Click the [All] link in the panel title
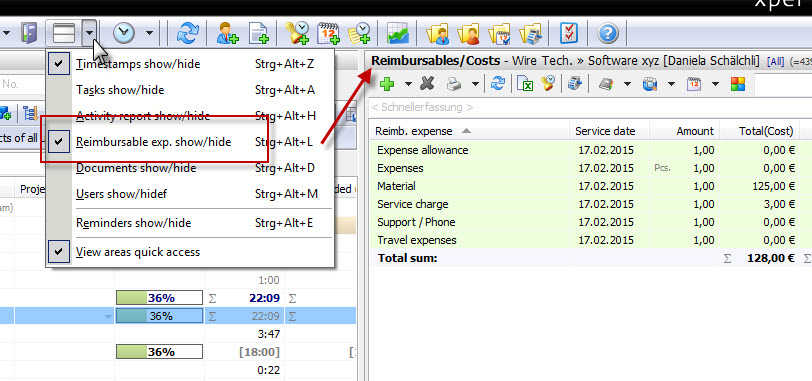 [x=776, y=62]
